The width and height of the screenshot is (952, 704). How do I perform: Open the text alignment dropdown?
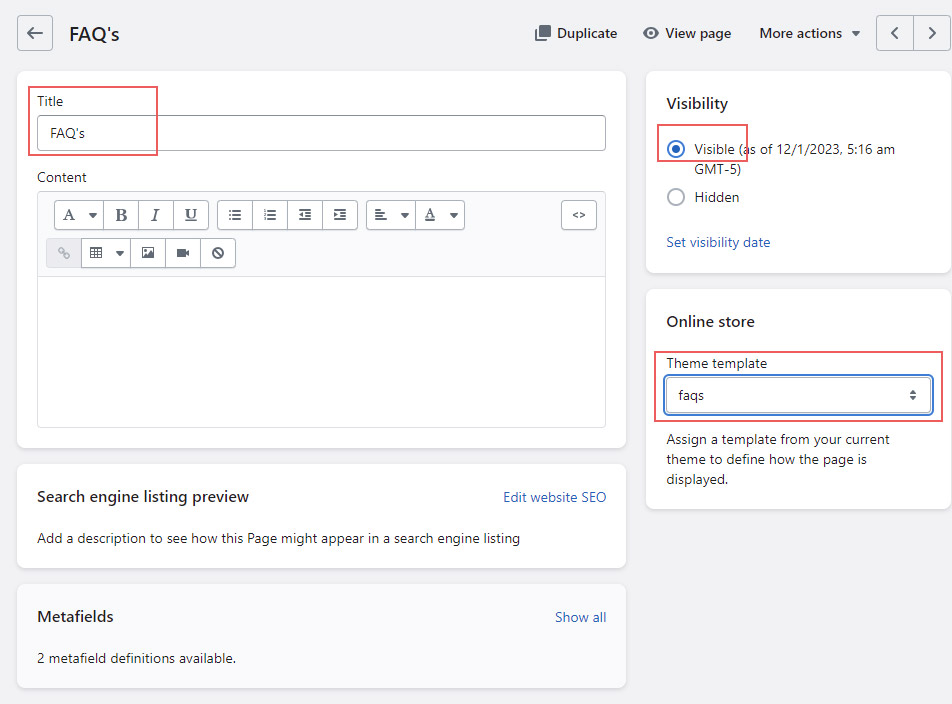click(x=391, y=215)
